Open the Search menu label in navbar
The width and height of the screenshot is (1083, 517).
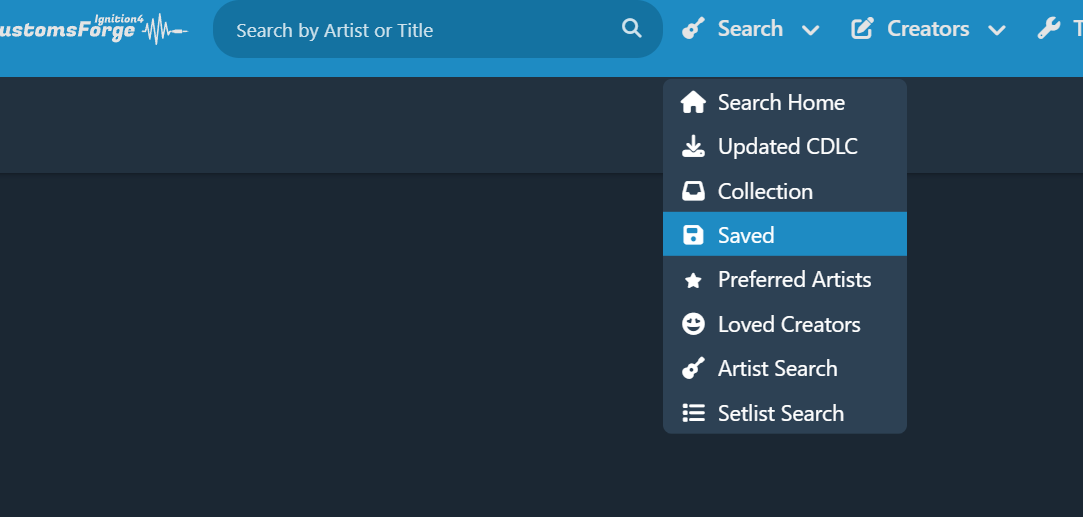[x=750, y=29]
